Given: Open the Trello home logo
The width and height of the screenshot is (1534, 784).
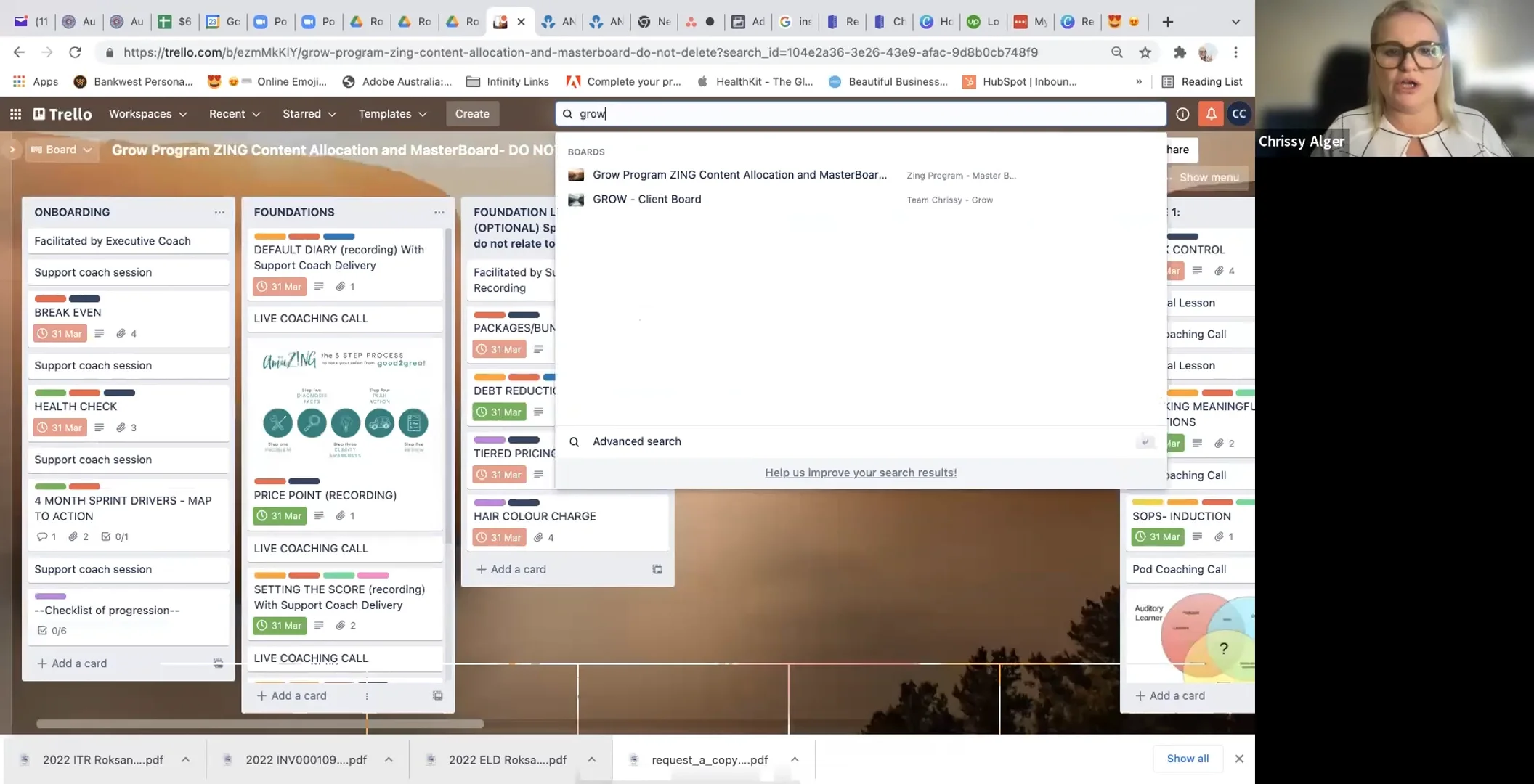Looking at the screenshot, I should point(62,113).
